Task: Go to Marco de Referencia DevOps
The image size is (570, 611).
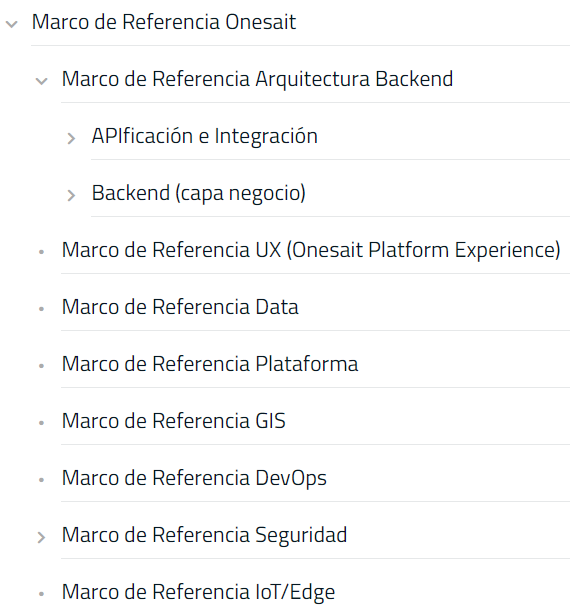Action: tap(194, 478)
